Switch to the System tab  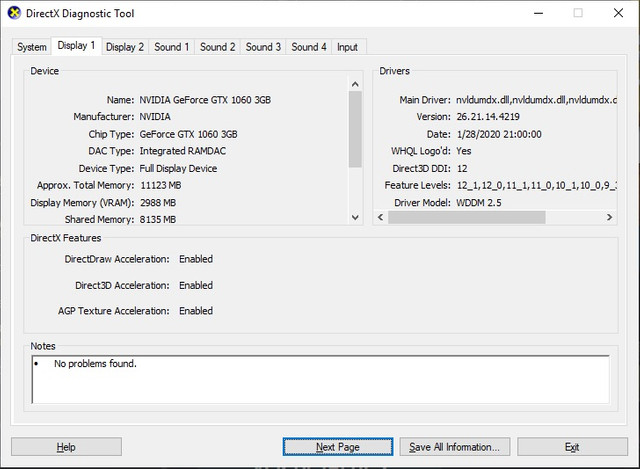[x=32, y=47]
